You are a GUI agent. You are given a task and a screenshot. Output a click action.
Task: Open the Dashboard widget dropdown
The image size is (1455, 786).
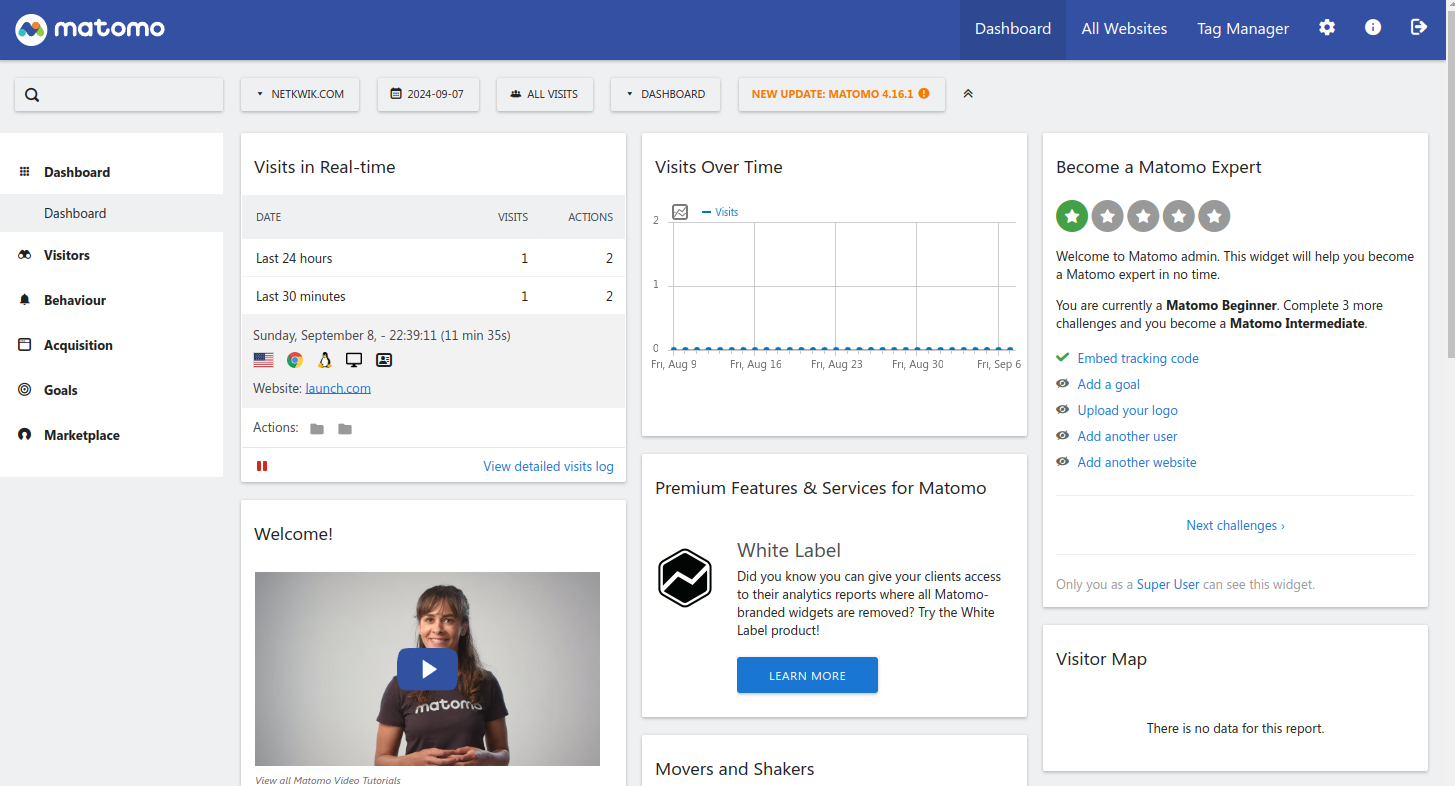click(x=665, y=94)
